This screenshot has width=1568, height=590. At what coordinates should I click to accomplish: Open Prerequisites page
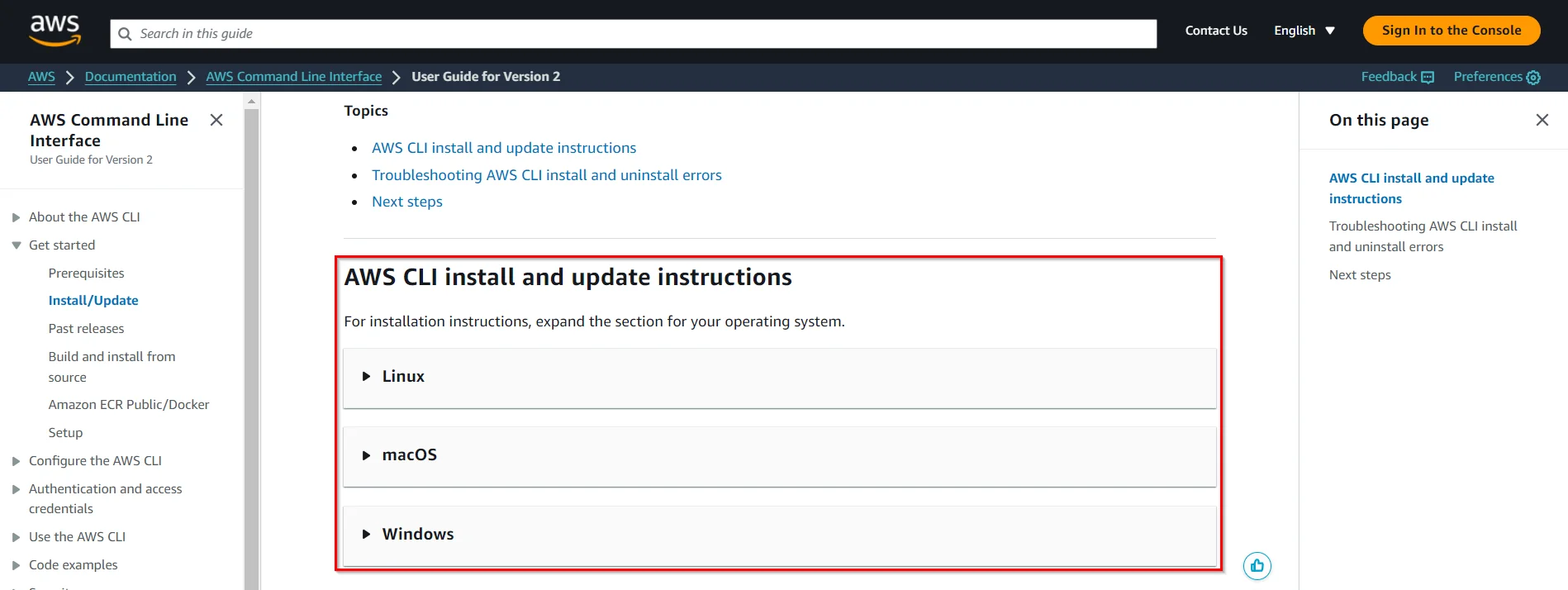click(87, 274)
